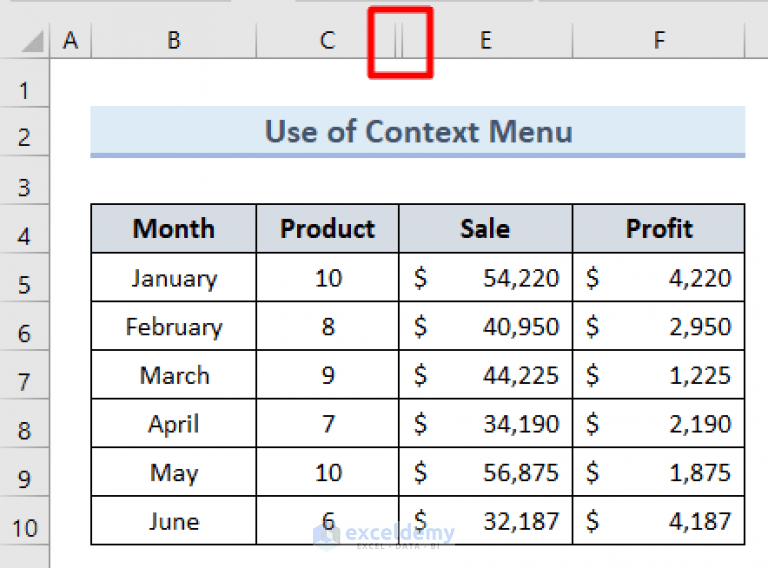Select January's product cell showing 10
768x568 pixels.
(x=327, y=278)
